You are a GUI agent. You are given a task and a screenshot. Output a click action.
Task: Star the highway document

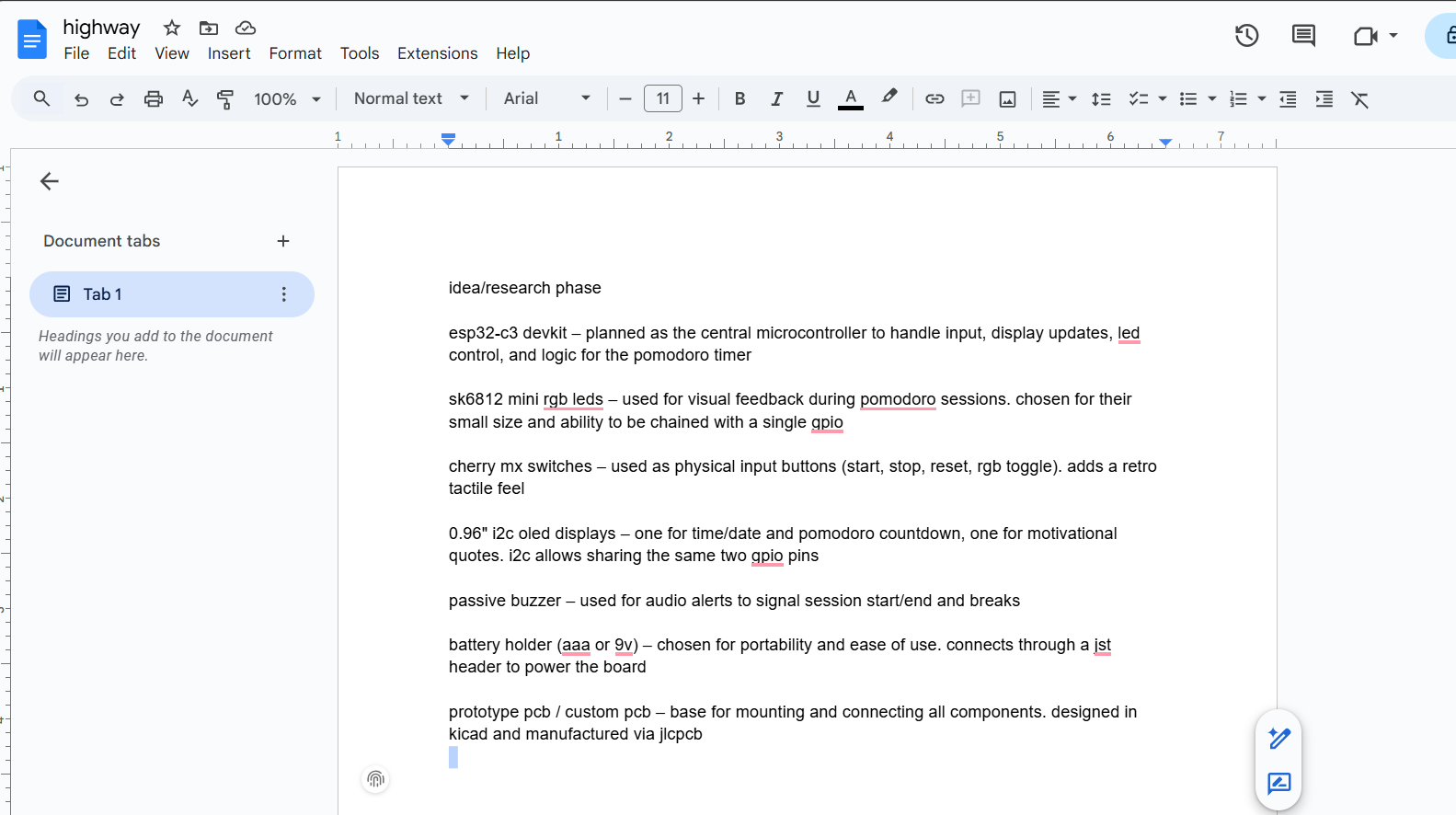[x=172, y=28]
